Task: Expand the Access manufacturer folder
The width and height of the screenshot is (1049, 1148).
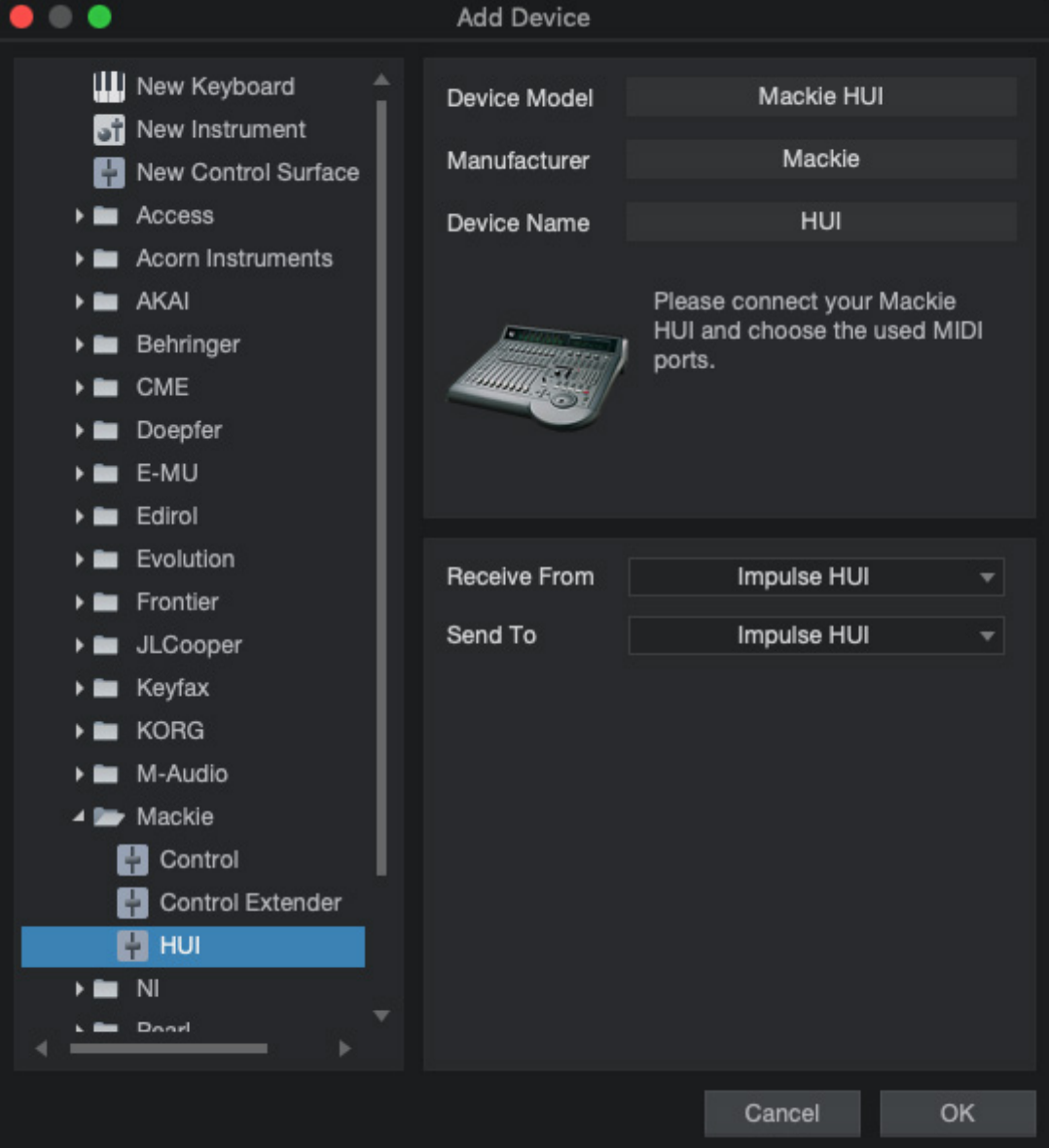Action: [79, 216]
